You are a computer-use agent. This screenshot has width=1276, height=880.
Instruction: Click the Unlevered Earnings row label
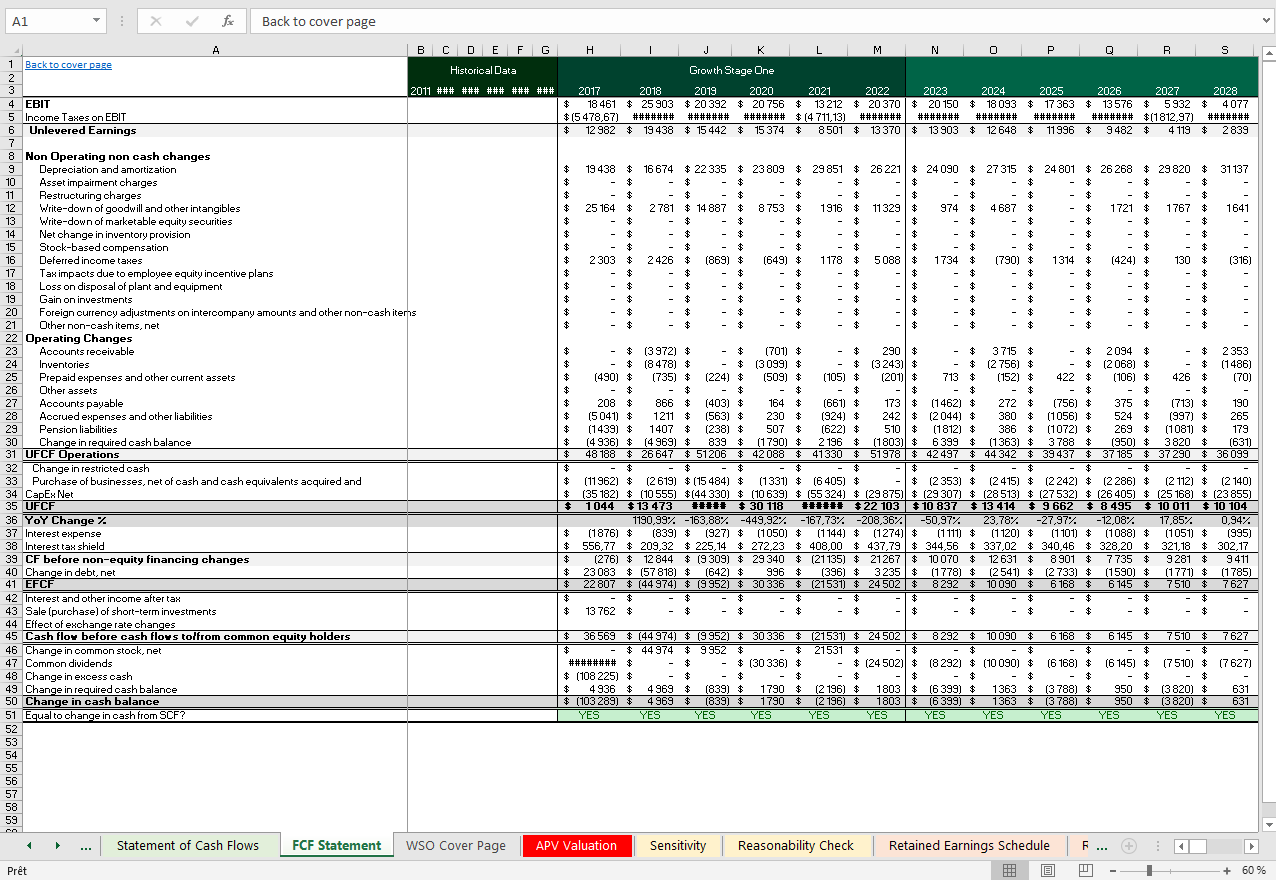(82, 130)
